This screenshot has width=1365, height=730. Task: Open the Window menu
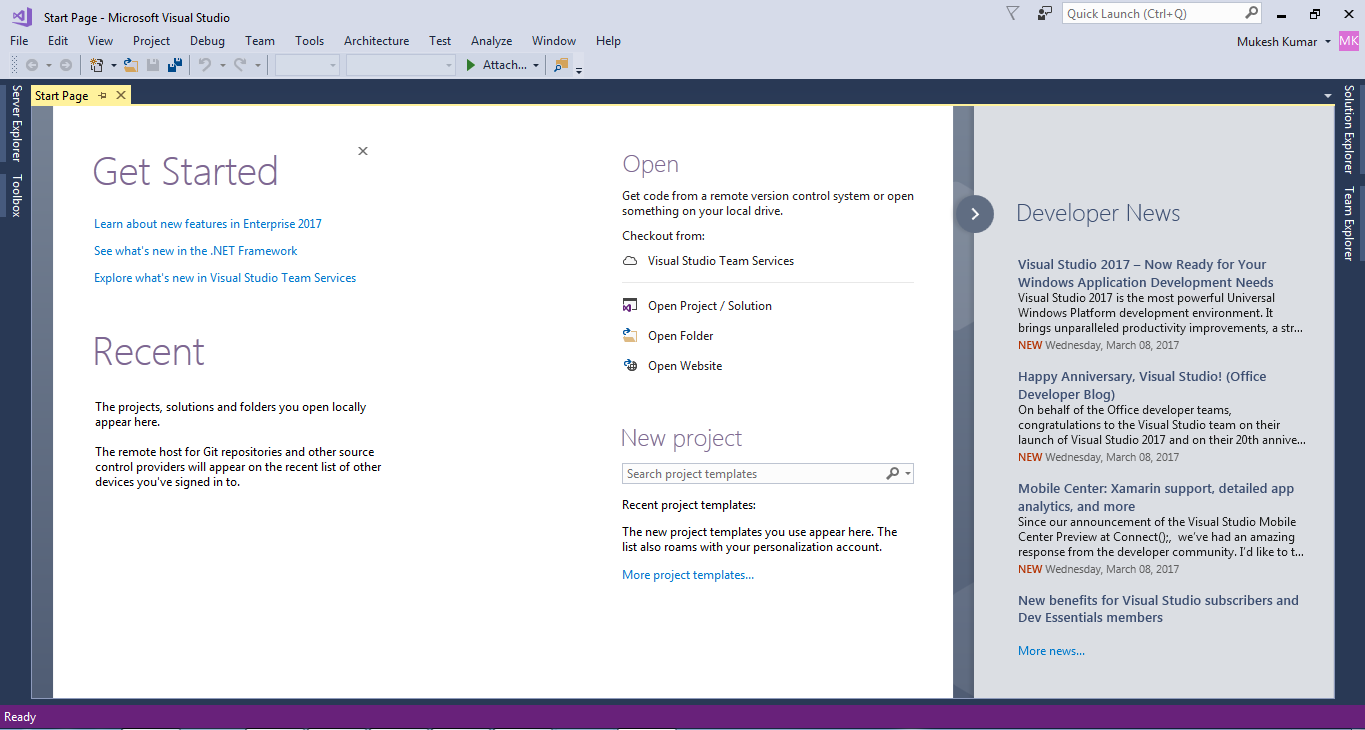[x=554, y=41]
